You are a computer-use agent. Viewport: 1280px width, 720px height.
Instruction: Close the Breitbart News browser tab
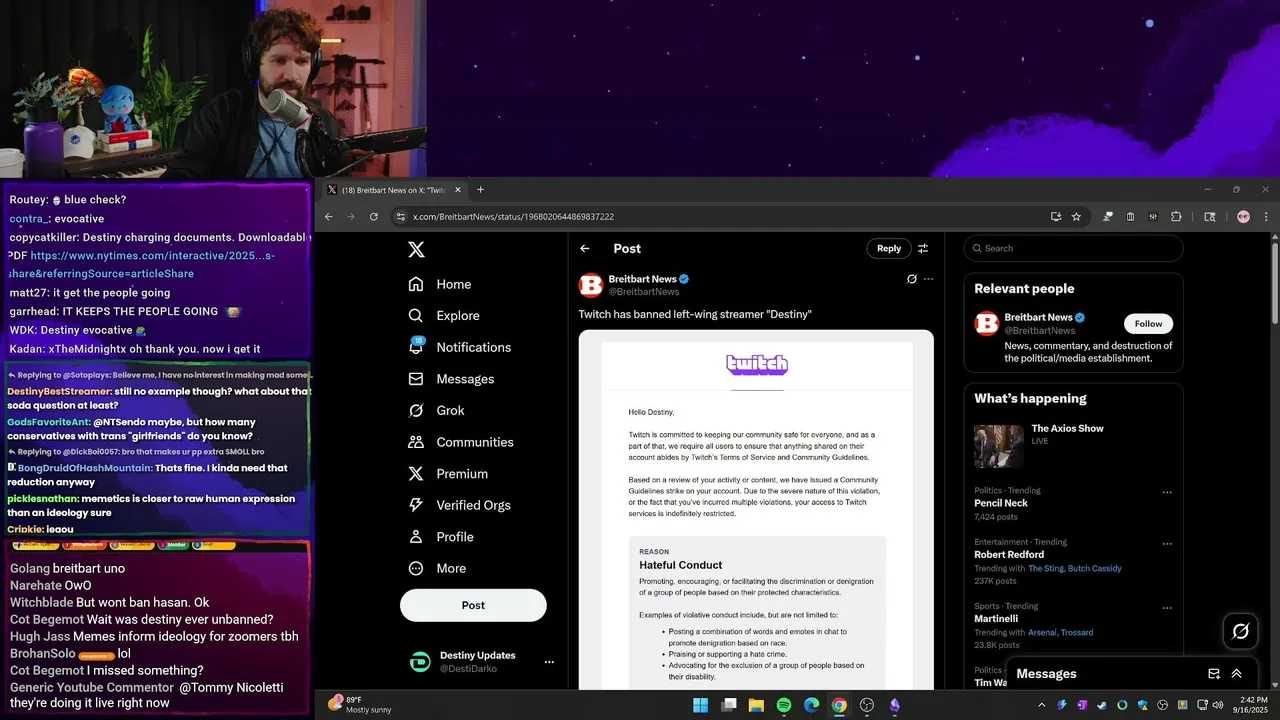pyautogui.click(x=458, y=190)
